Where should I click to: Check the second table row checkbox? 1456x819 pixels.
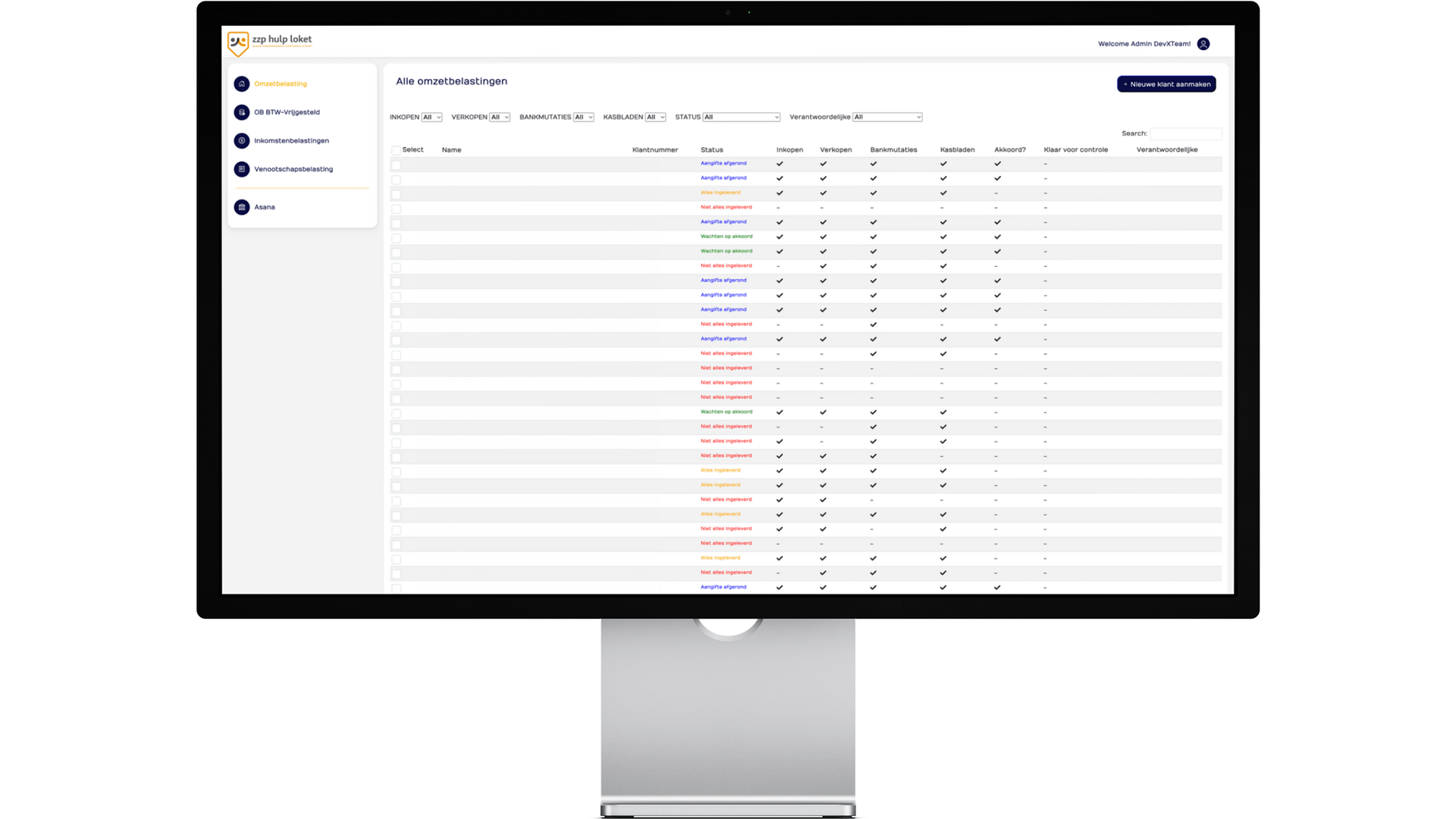(x=396, y=180)
